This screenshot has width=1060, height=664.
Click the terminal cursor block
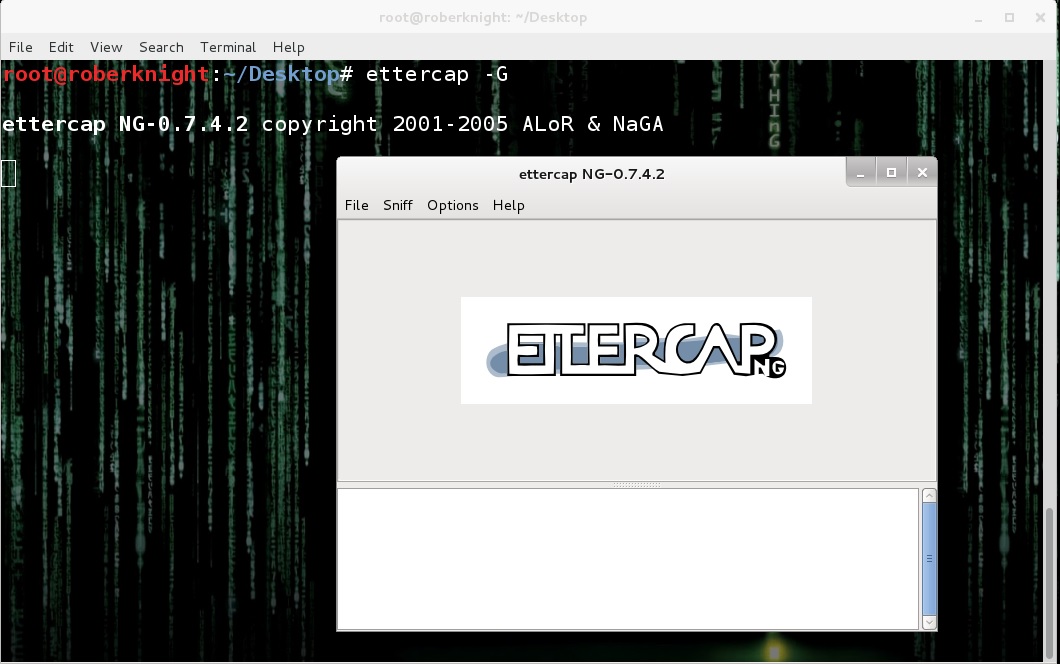pos(8,173)
